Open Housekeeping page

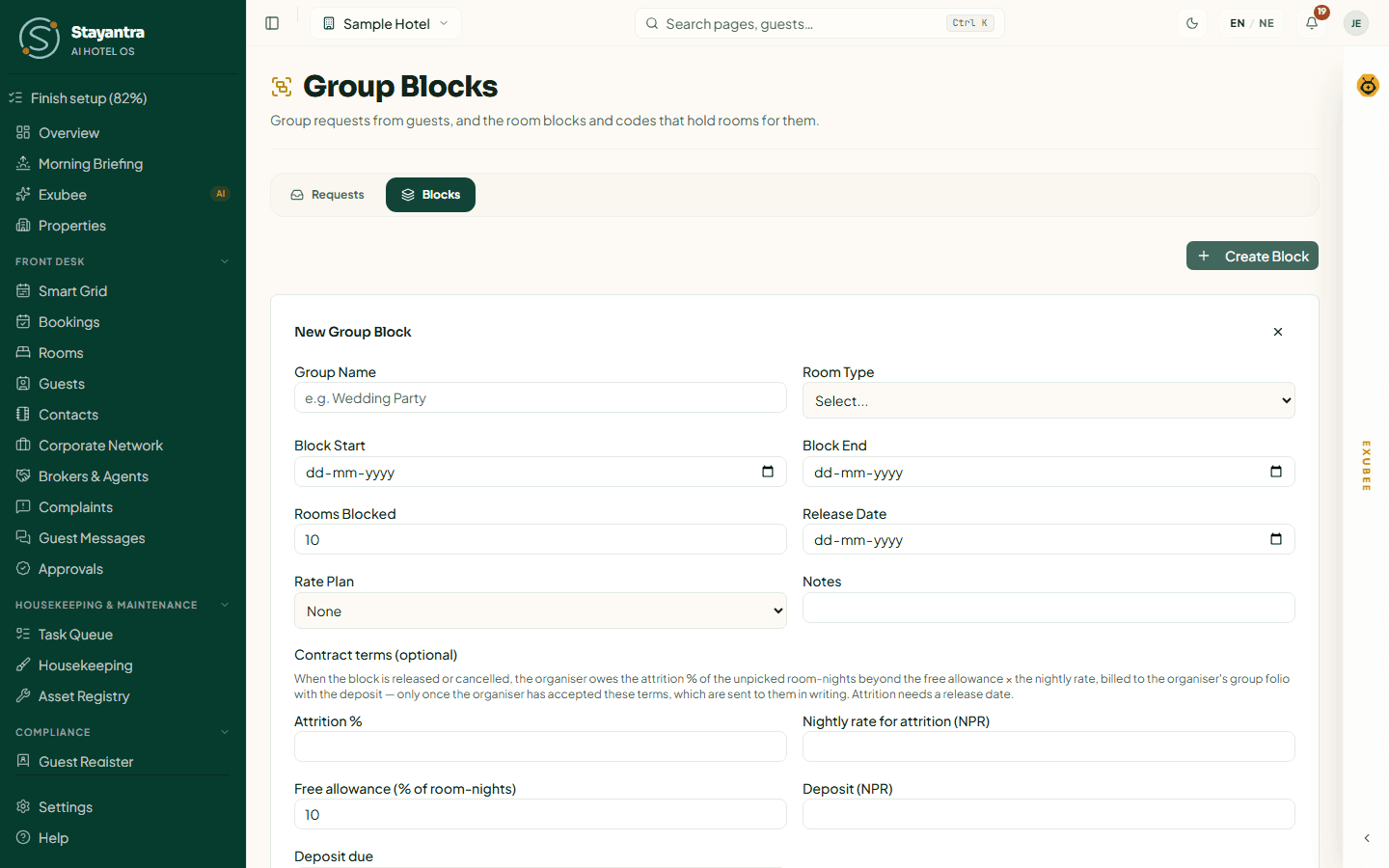tap(123, 665)
